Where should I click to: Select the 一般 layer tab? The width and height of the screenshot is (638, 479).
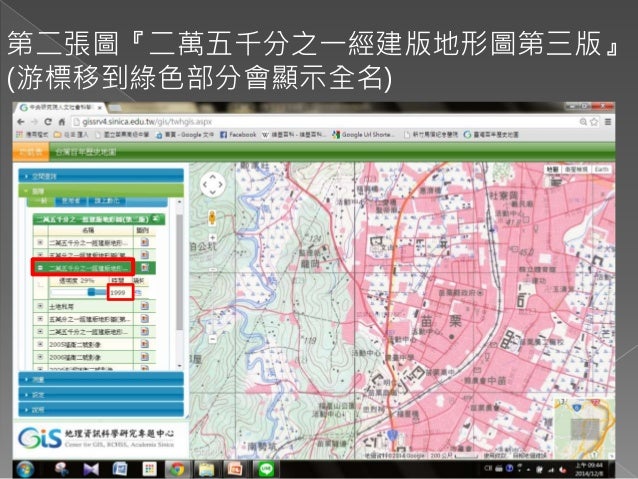41,201
